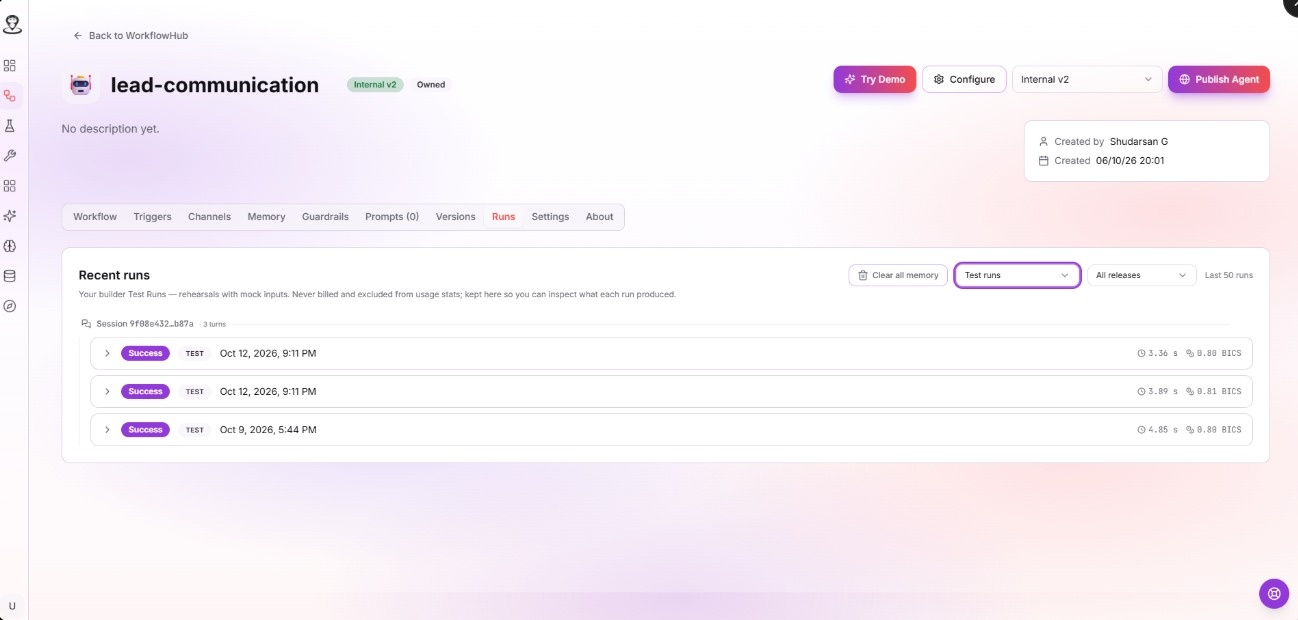Click the Created 06/10/26 20:01 date

pos(1108,161)
